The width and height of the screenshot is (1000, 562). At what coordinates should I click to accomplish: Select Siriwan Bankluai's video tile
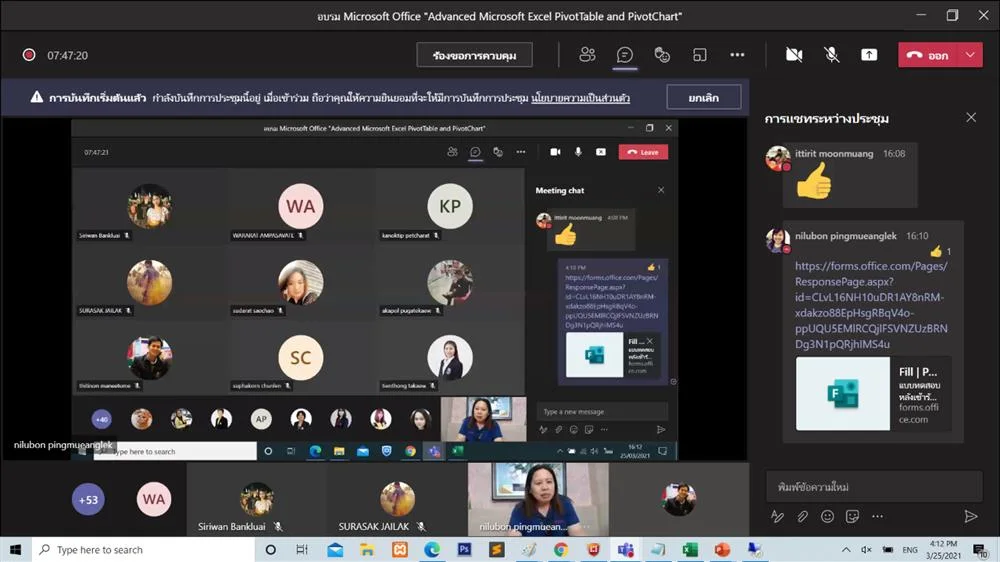click(256, 499)
